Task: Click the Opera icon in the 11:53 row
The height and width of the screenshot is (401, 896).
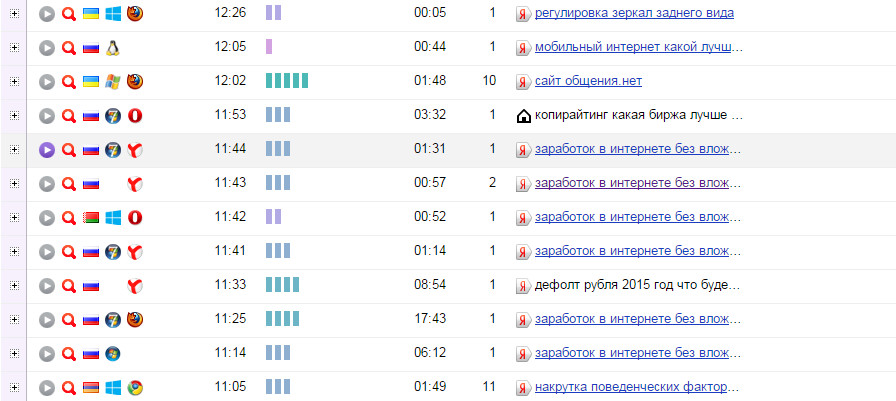Action: click(135, 116)
